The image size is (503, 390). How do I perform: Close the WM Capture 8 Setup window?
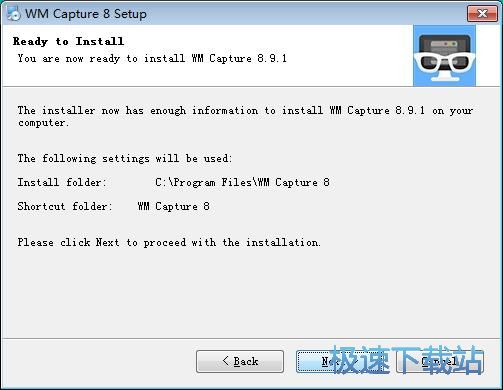(x=482, y=13)
